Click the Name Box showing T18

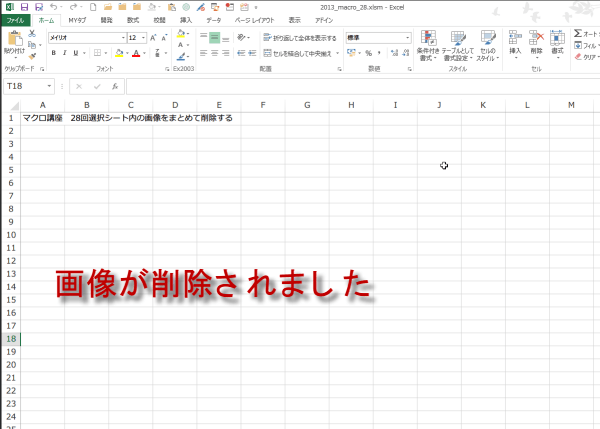(24, 86)
